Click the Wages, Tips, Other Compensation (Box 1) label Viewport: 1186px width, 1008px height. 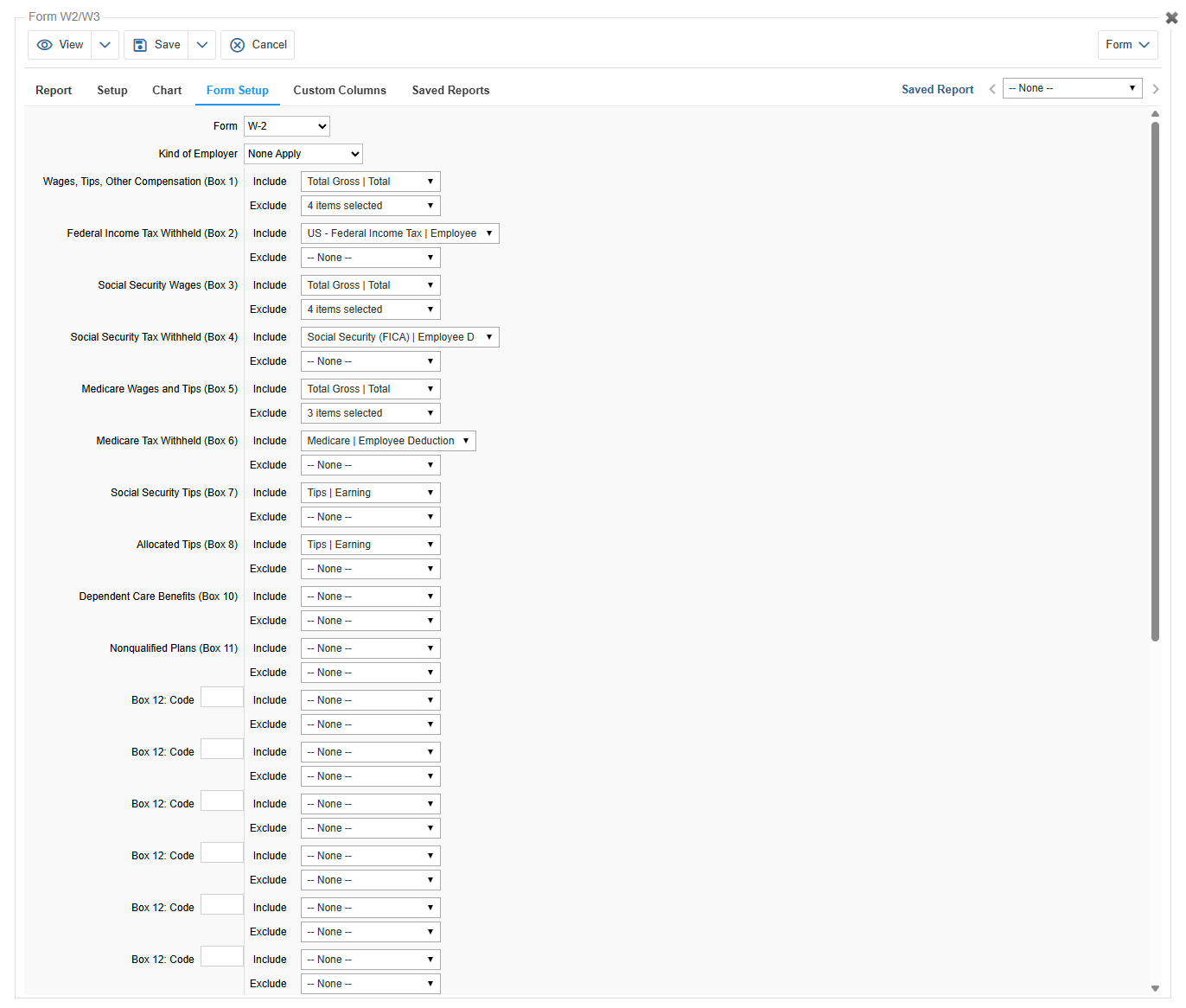click(x=140, y=182)
